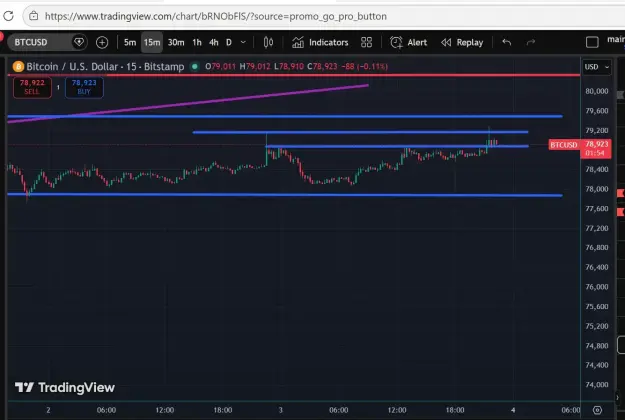Switch to the 30m timeframe
625x420 pixels.
click(x=176, y=42)
